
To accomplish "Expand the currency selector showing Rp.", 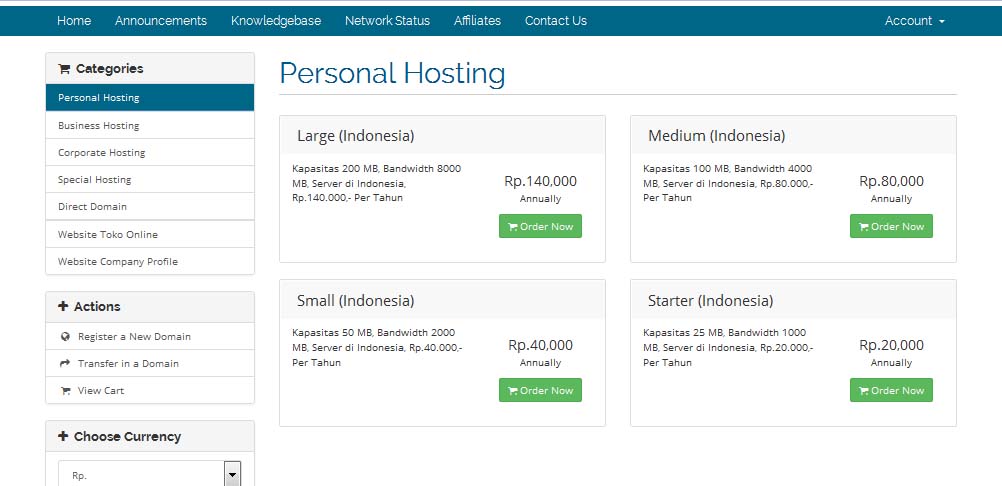I will pos(232,474).
